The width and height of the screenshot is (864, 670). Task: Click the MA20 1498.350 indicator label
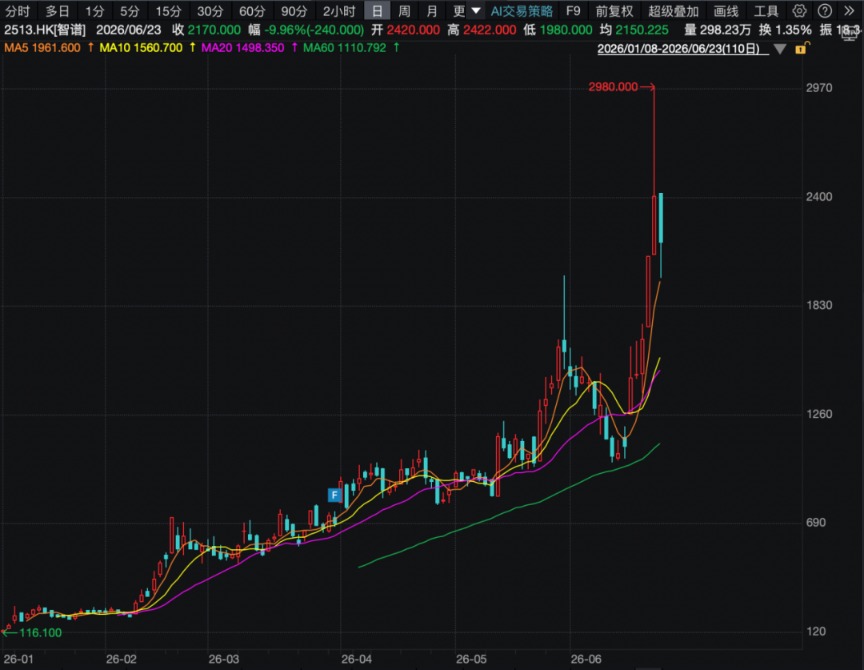point(242,48)
